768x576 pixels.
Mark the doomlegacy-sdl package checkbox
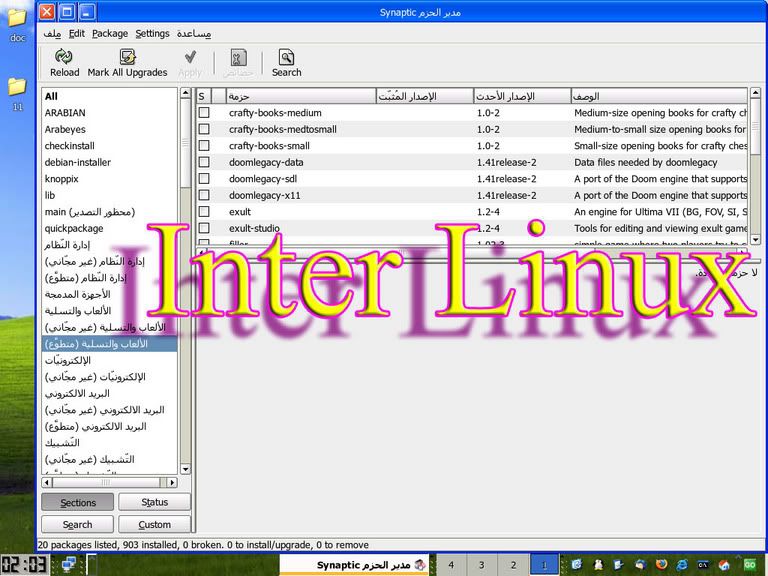204,179
